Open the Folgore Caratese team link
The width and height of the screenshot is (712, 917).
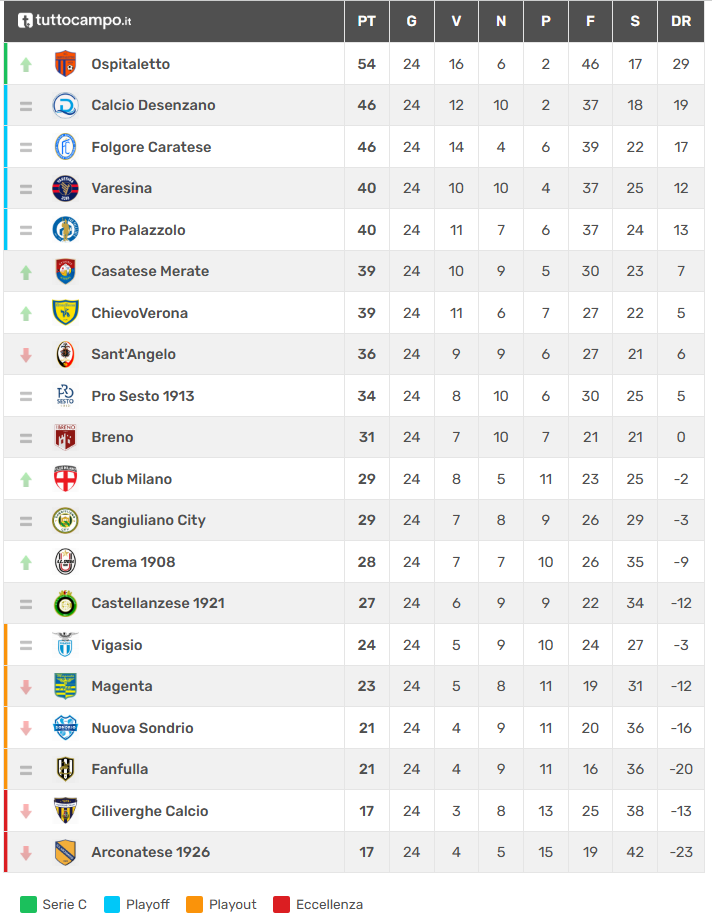(x=151, y=147)
